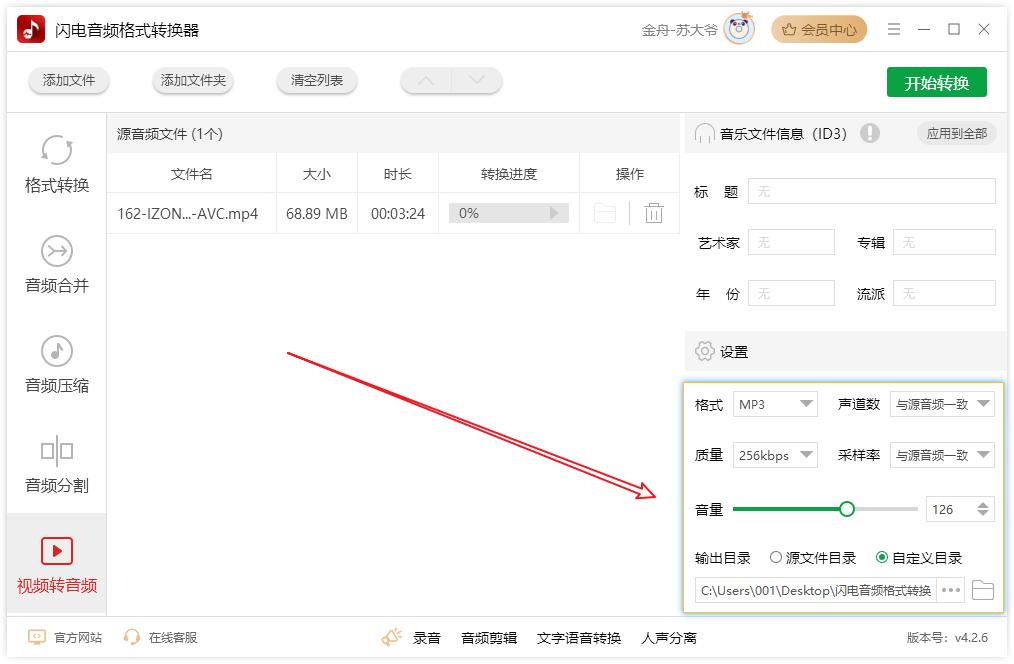Move file down with the down arrow

pos(476,81)
